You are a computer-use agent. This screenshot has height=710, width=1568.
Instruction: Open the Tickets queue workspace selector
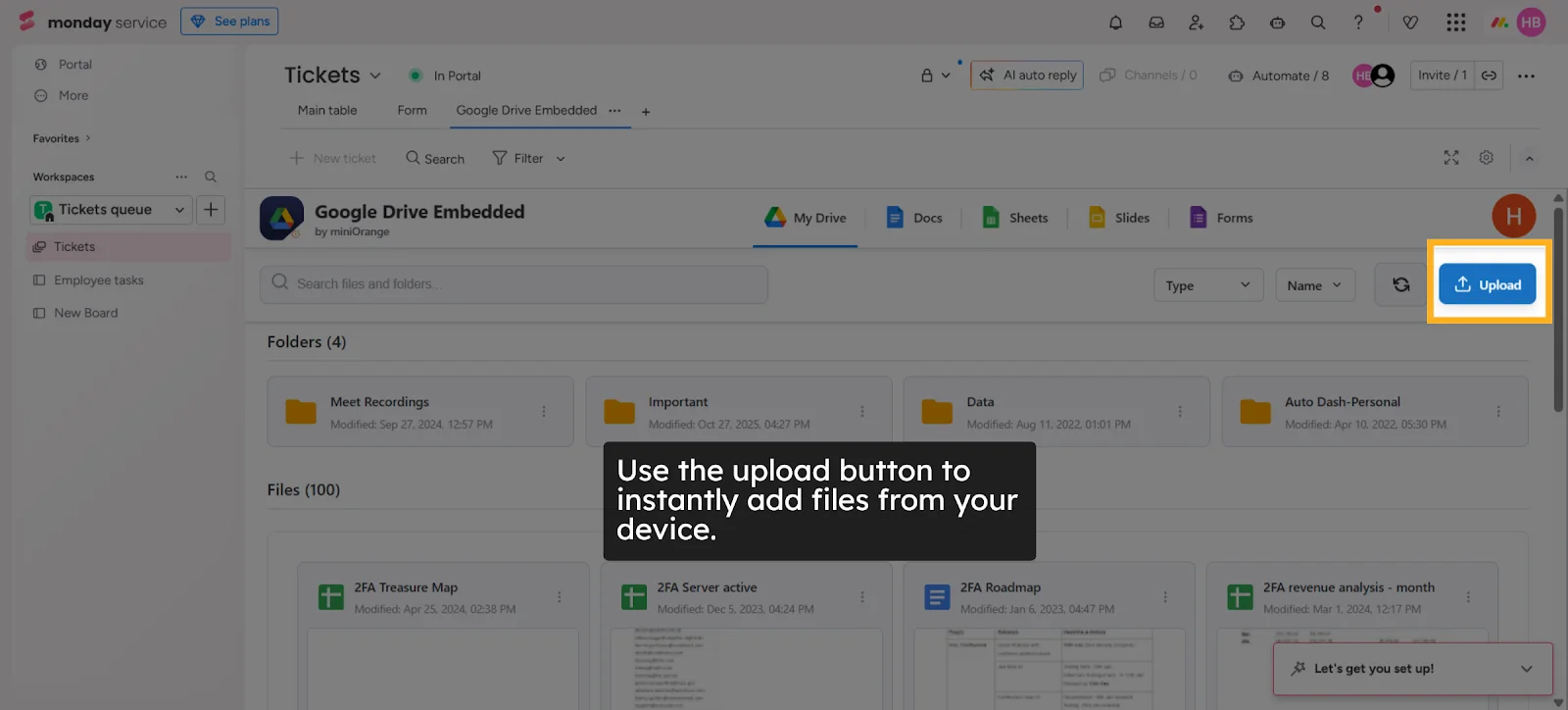pos(110,210)
